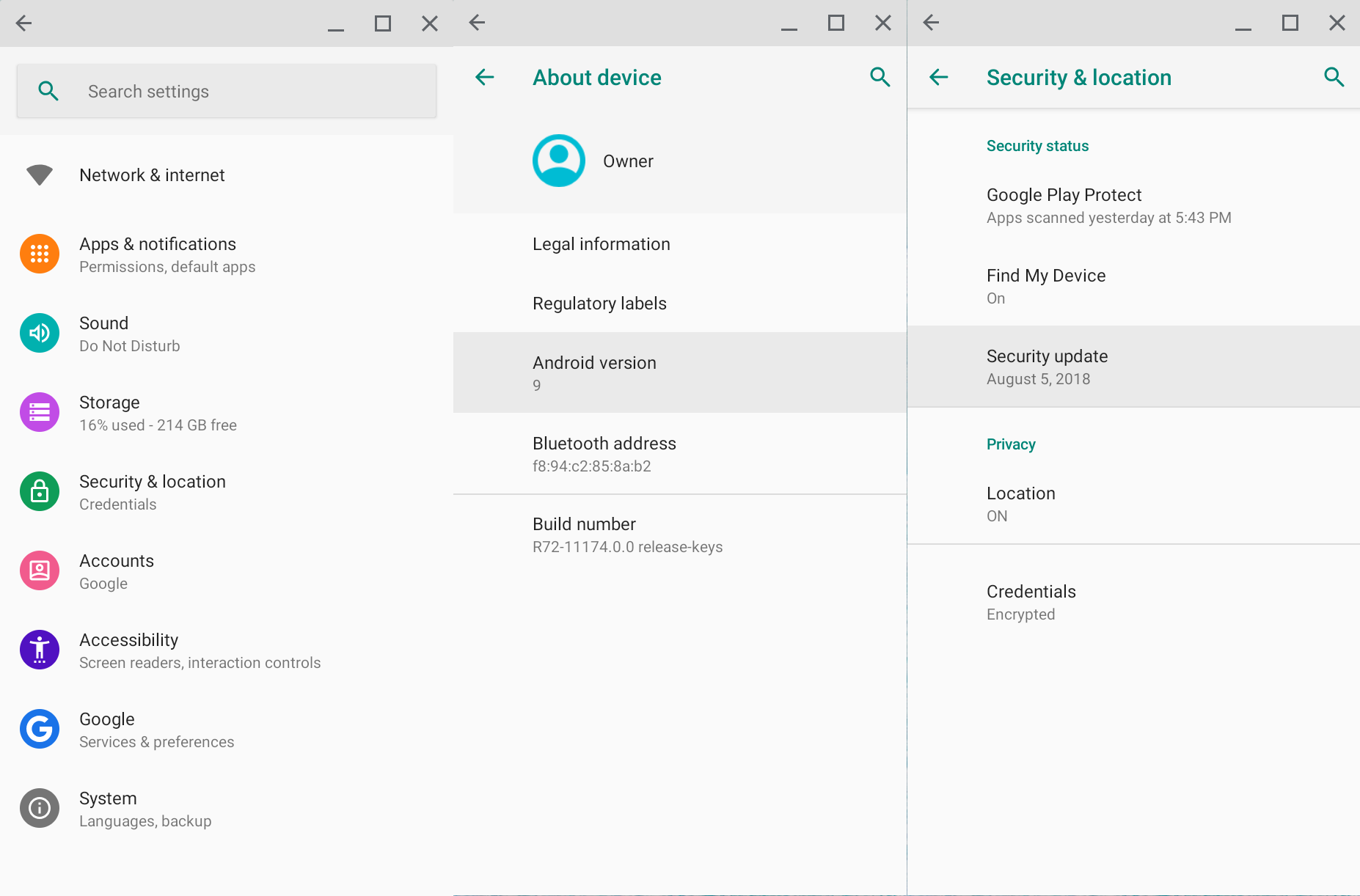Search within the About device page

point(880,77)
